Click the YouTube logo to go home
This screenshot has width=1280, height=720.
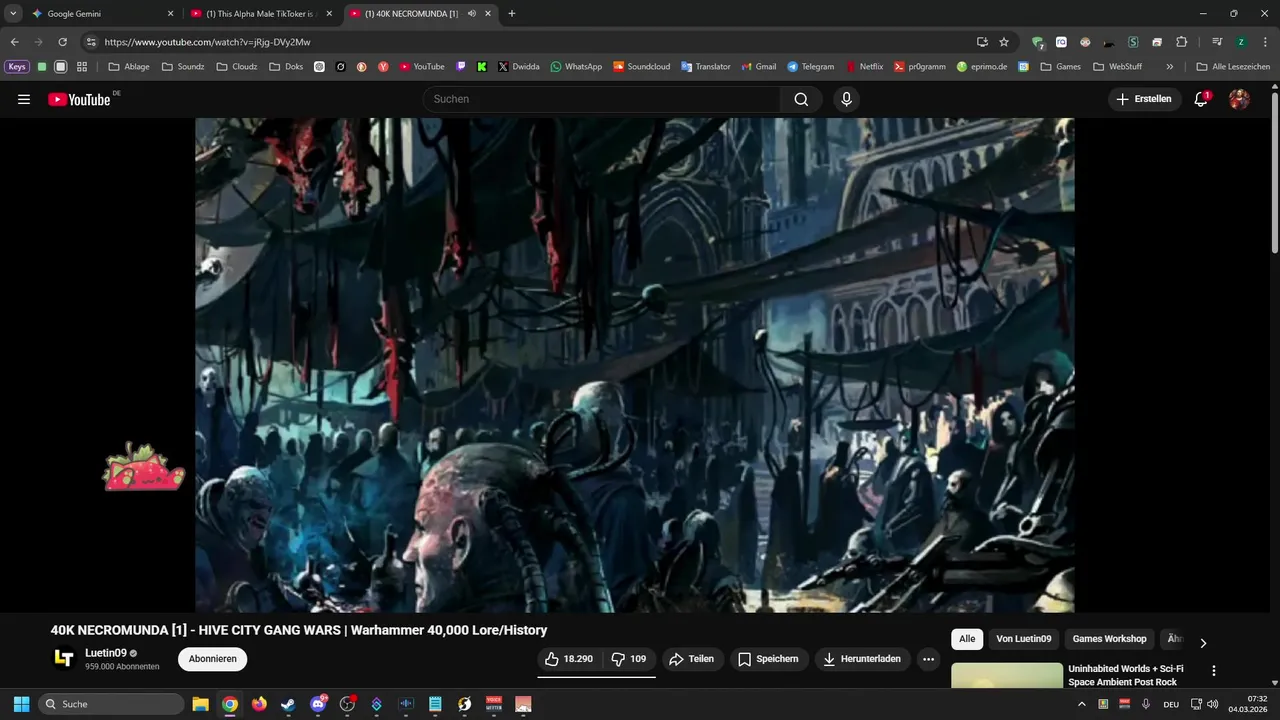[80, 99]
